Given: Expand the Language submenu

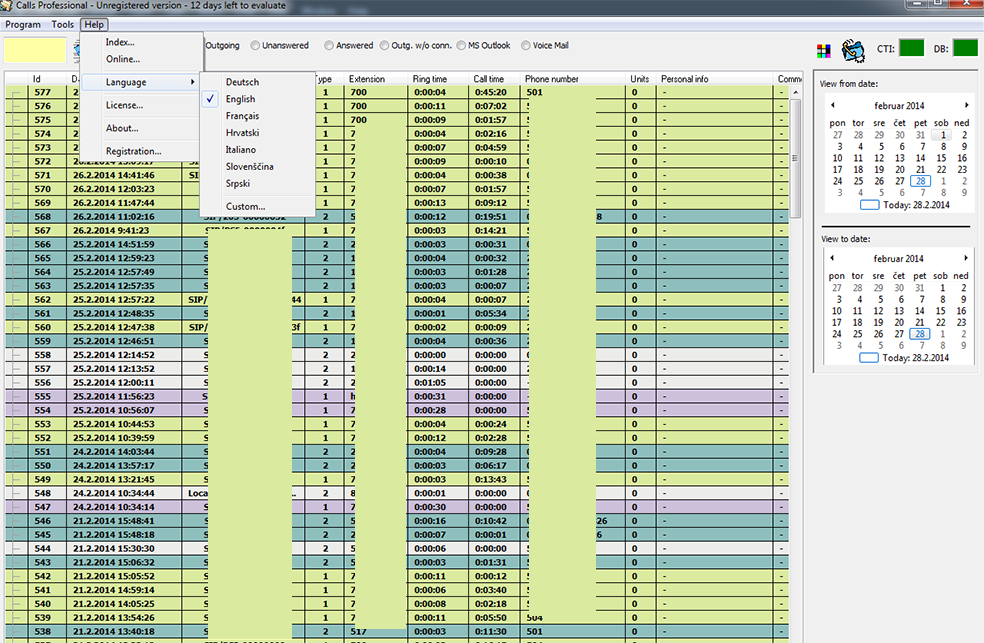Looking at the screenshot, I should [x=142, y=82].
